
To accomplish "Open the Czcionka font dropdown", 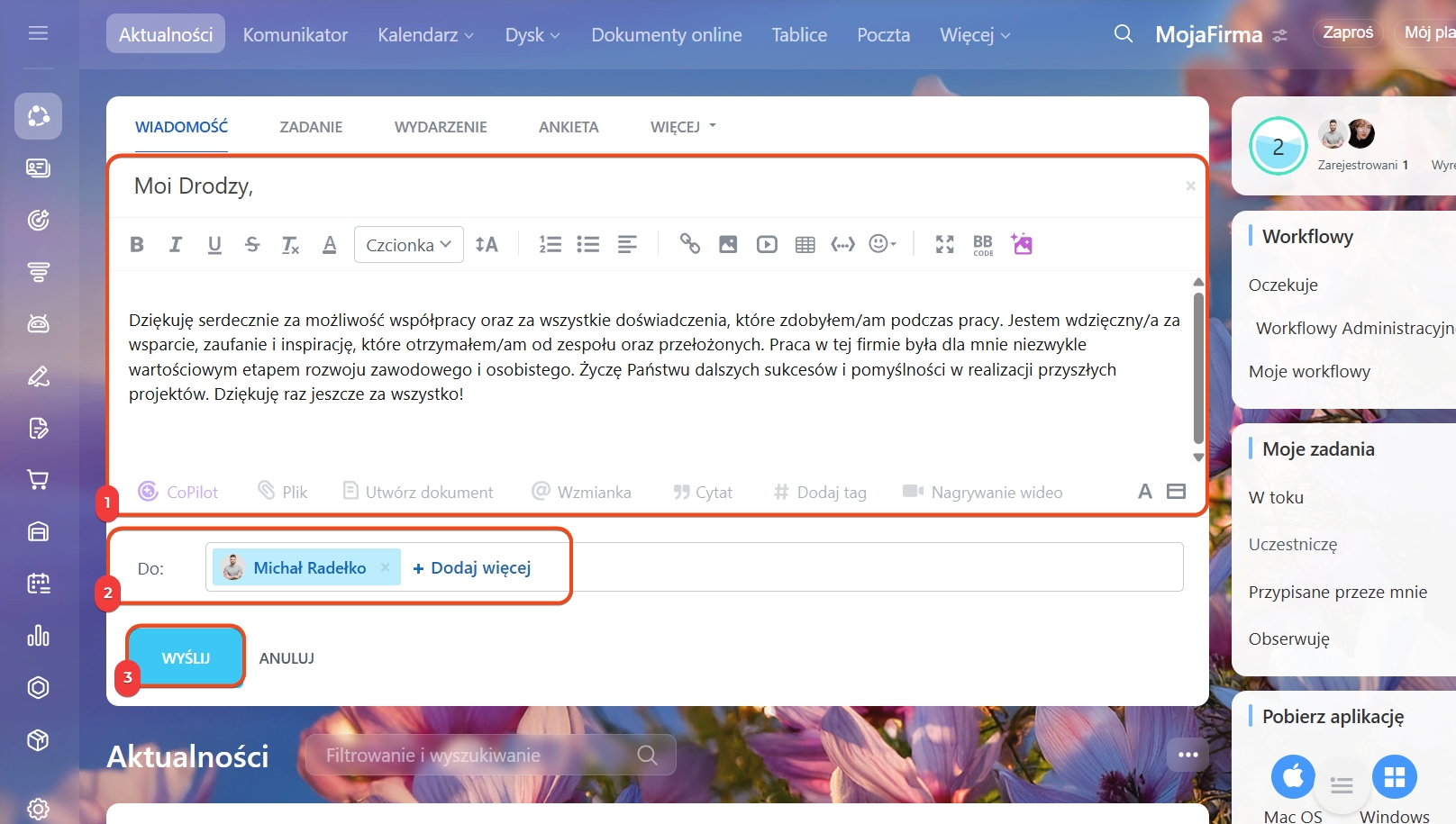I will coord(409,245).
